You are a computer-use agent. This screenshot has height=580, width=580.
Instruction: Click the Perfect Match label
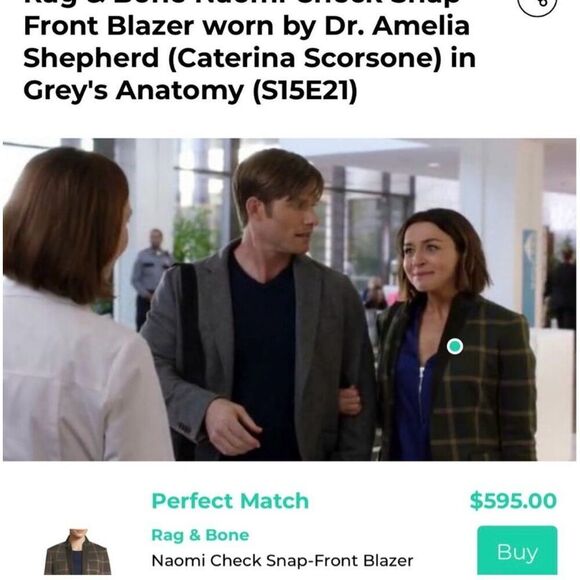tap(230, 501)
